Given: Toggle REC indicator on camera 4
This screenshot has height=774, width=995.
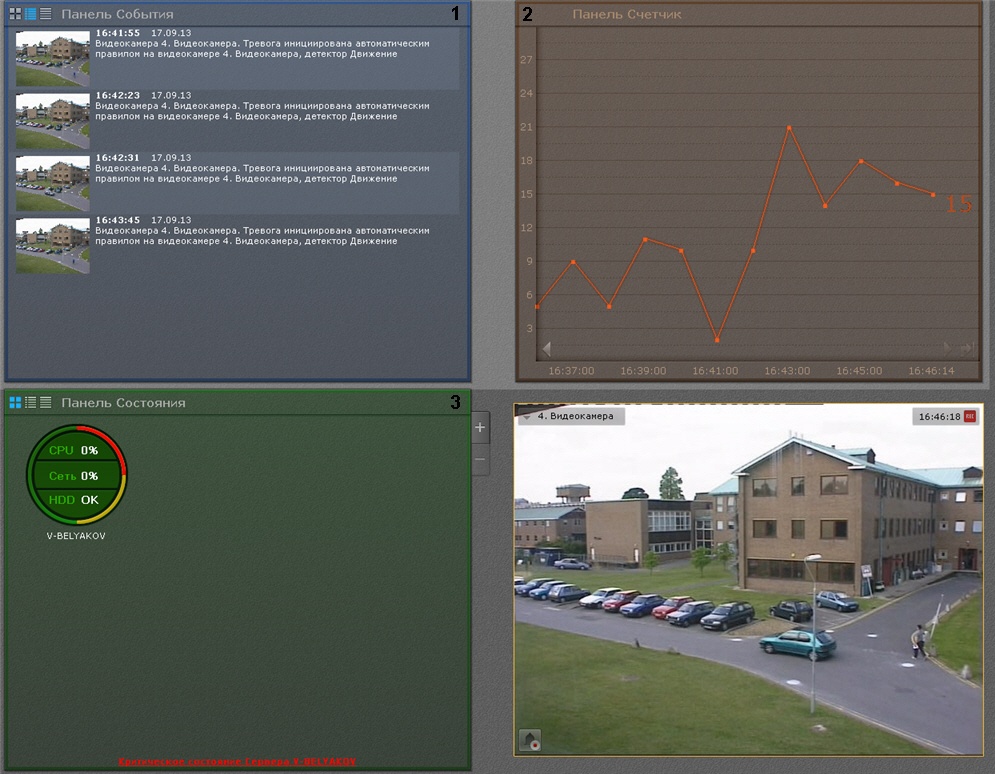Looking at the screenshot, I should click(969, 416).
